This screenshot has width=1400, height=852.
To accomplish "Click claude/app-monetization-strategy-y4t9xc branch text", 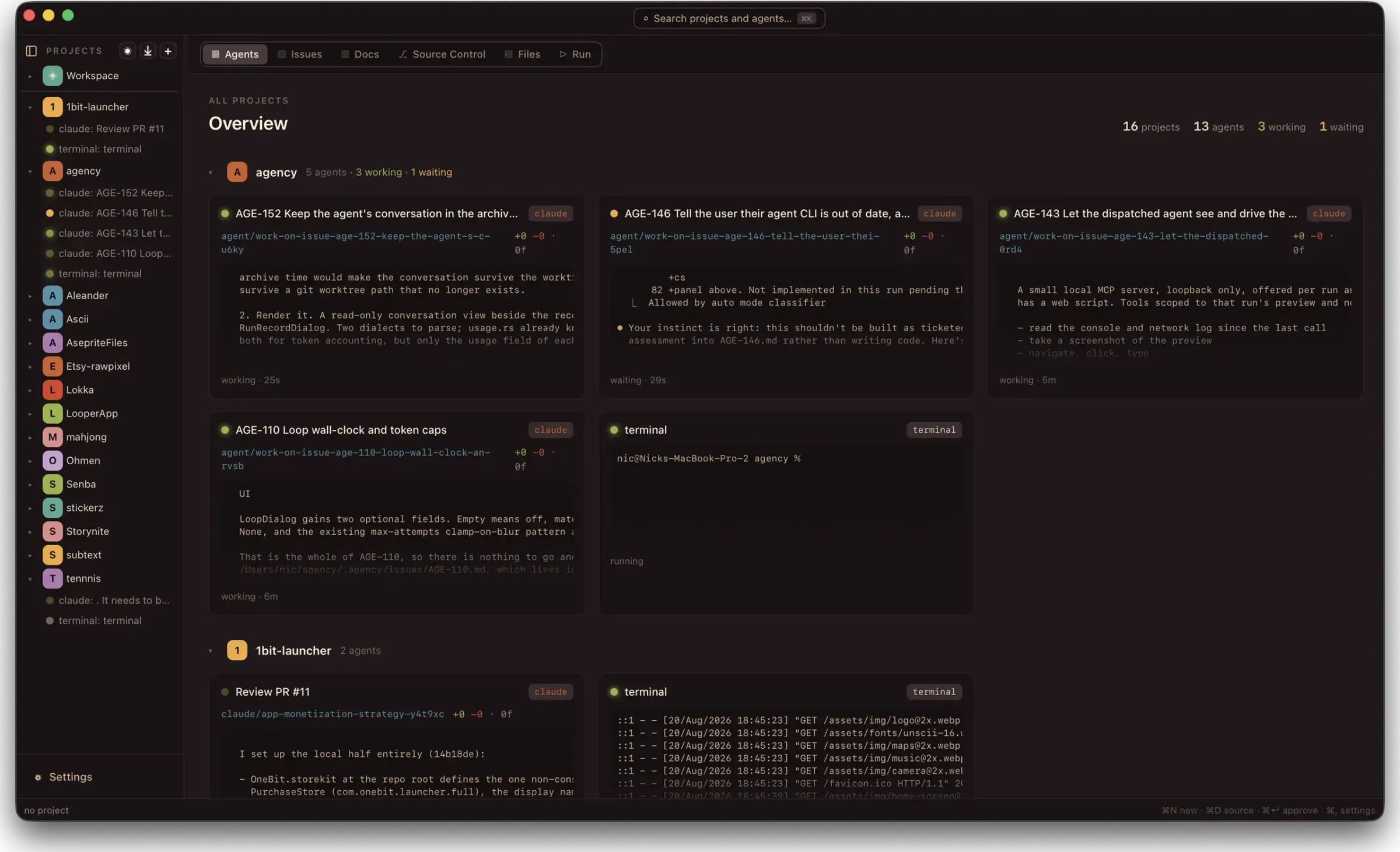I will click(332, 714).
